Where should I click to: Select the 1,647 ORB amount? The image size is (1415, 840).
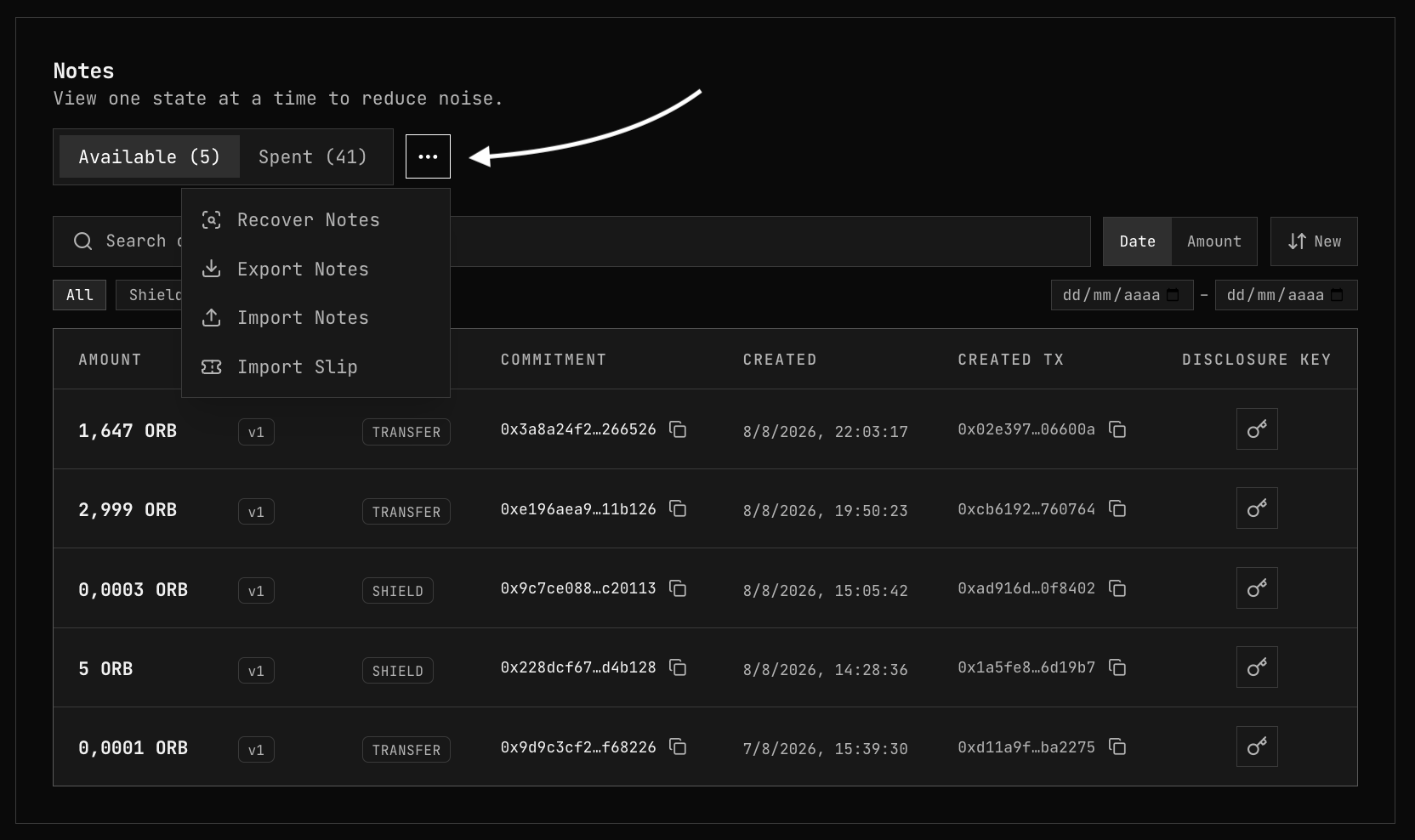point(128,431)
